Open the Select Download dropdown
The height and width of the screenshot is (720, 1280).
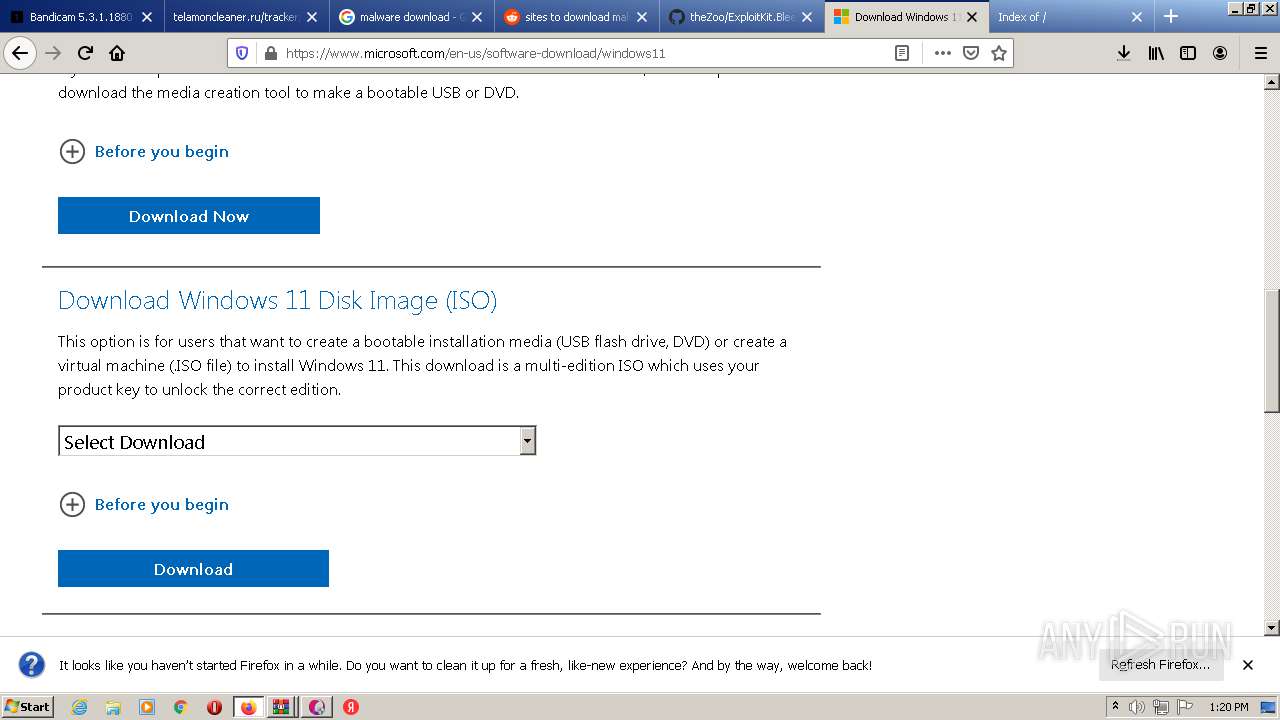297,441
